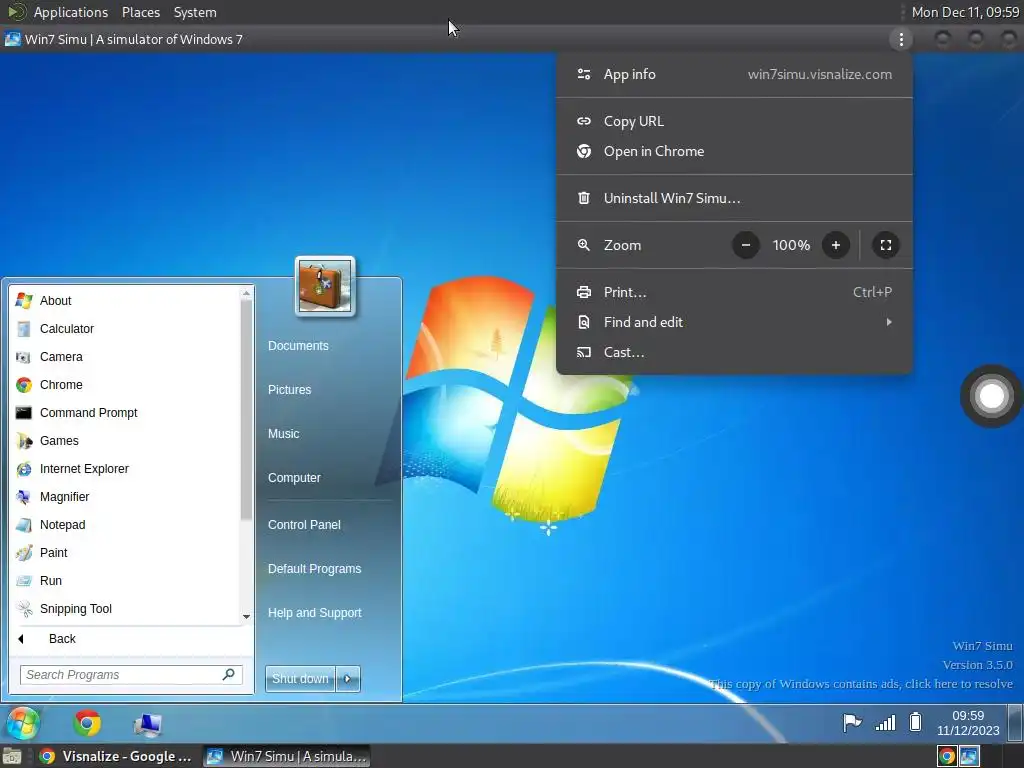Click the Chrome icon in the bottom-right panel tray
Image resolution: width=1024 pixels, height=768 pixels.
pos(947,756)
